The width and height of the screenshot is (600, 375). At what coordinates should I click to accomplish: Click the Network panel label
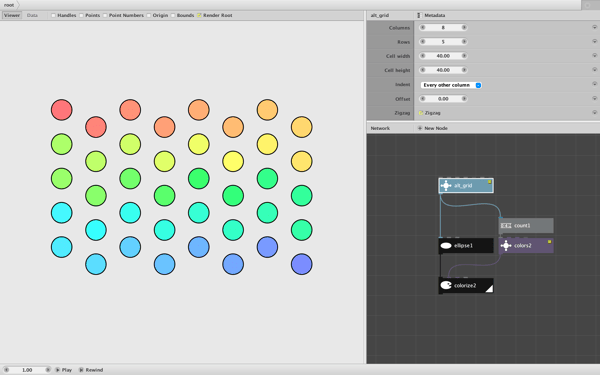[380, 128]
